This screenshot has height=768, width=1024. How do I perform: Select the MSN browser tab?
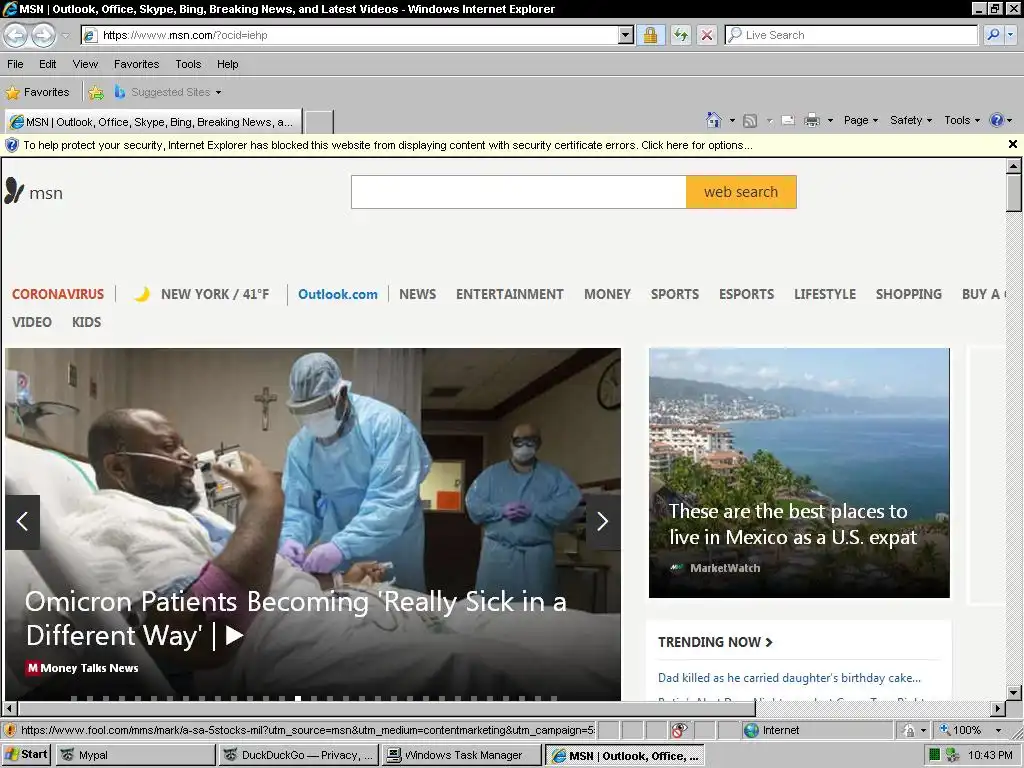click(153, 122)
